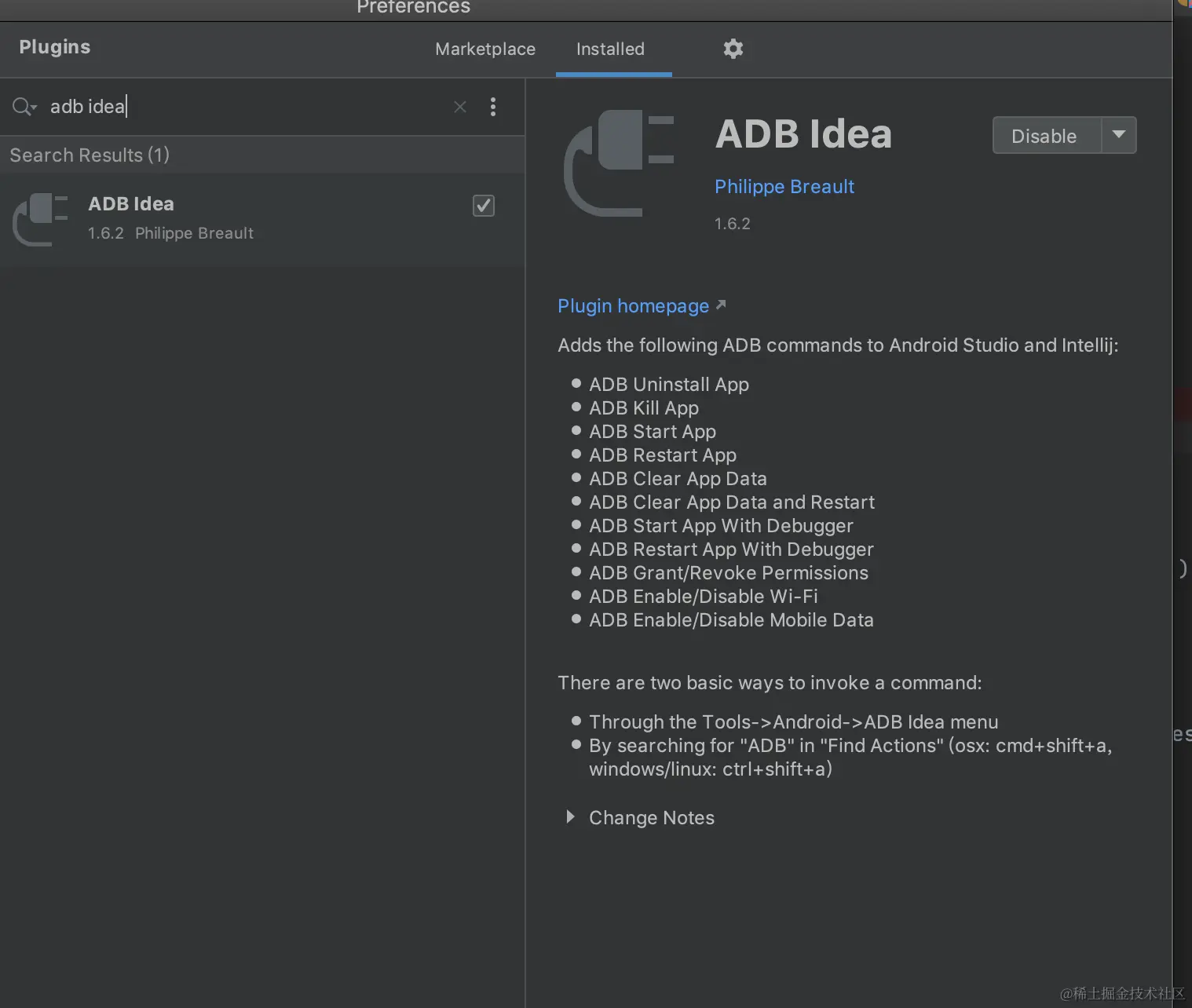Click 'ADB Clear App Data' list item
The width and height of the screenshot is (1192, 1008).
678,479
